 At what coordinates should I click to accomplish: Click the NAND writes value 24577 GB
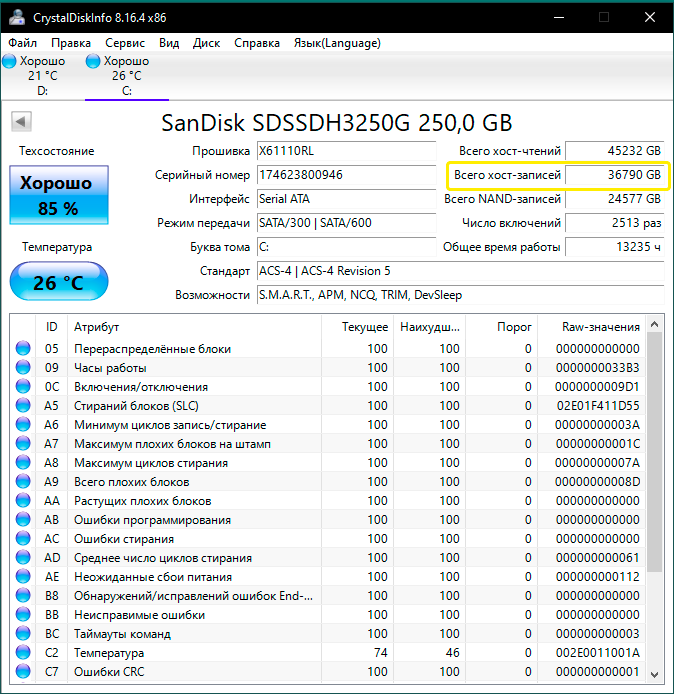[x=615, y=199]
